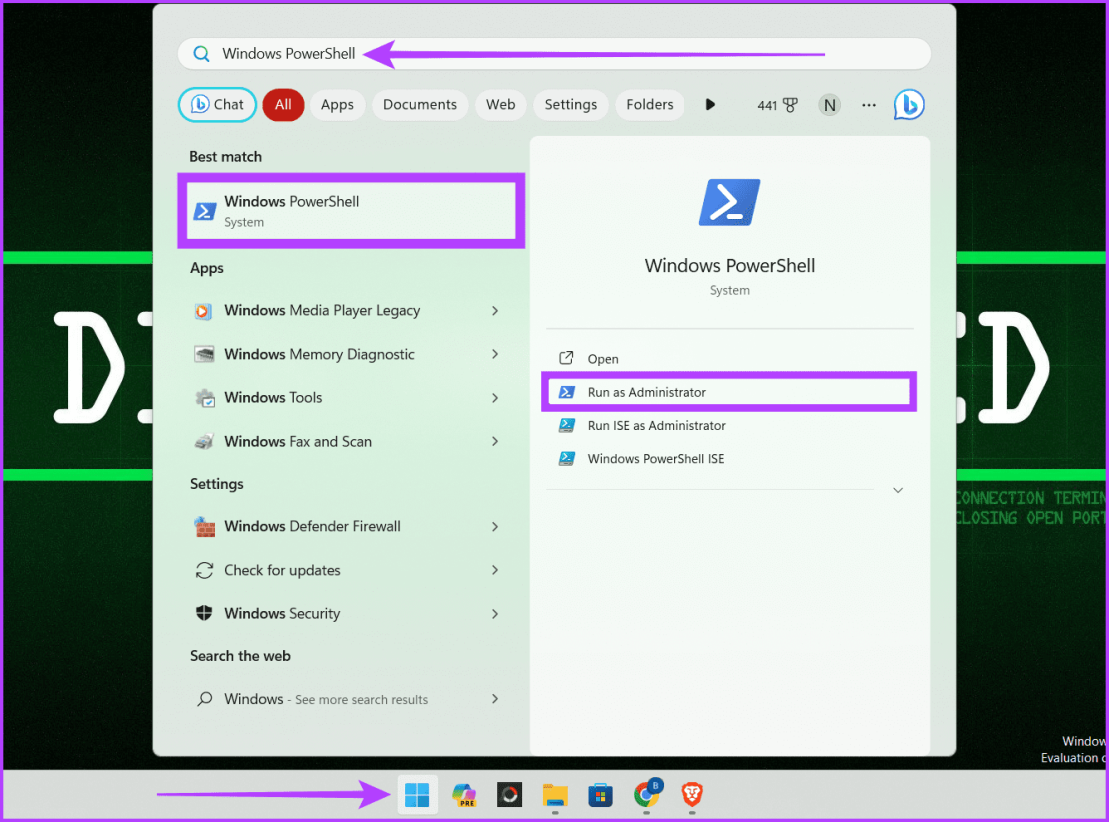Switch to the Apps filter
This screenshot has width=1109, height=822.
point(337,104)
